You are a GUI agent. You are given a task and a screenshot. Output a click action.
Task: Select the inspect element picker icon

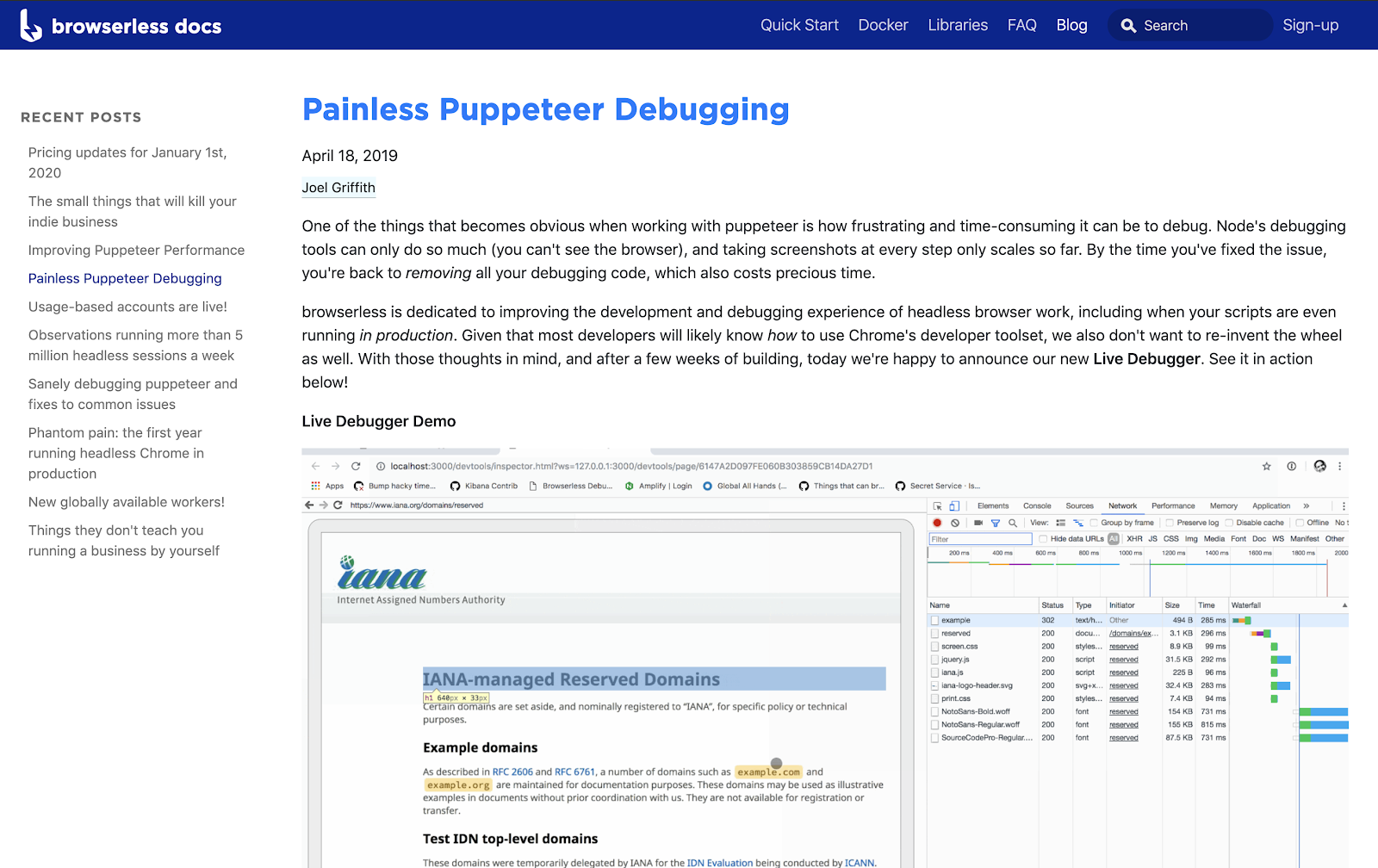pos(938,506)
